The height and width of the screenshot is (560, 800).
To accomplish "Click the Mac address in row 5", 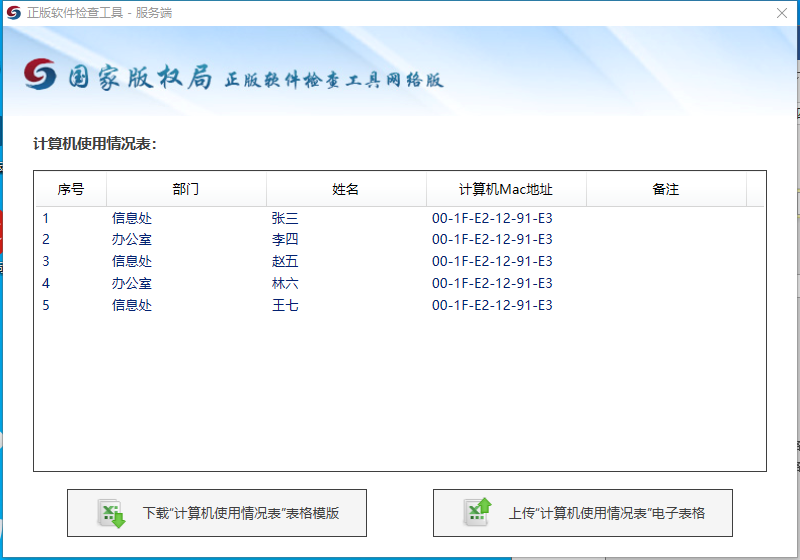I will [x=492, y=305].
